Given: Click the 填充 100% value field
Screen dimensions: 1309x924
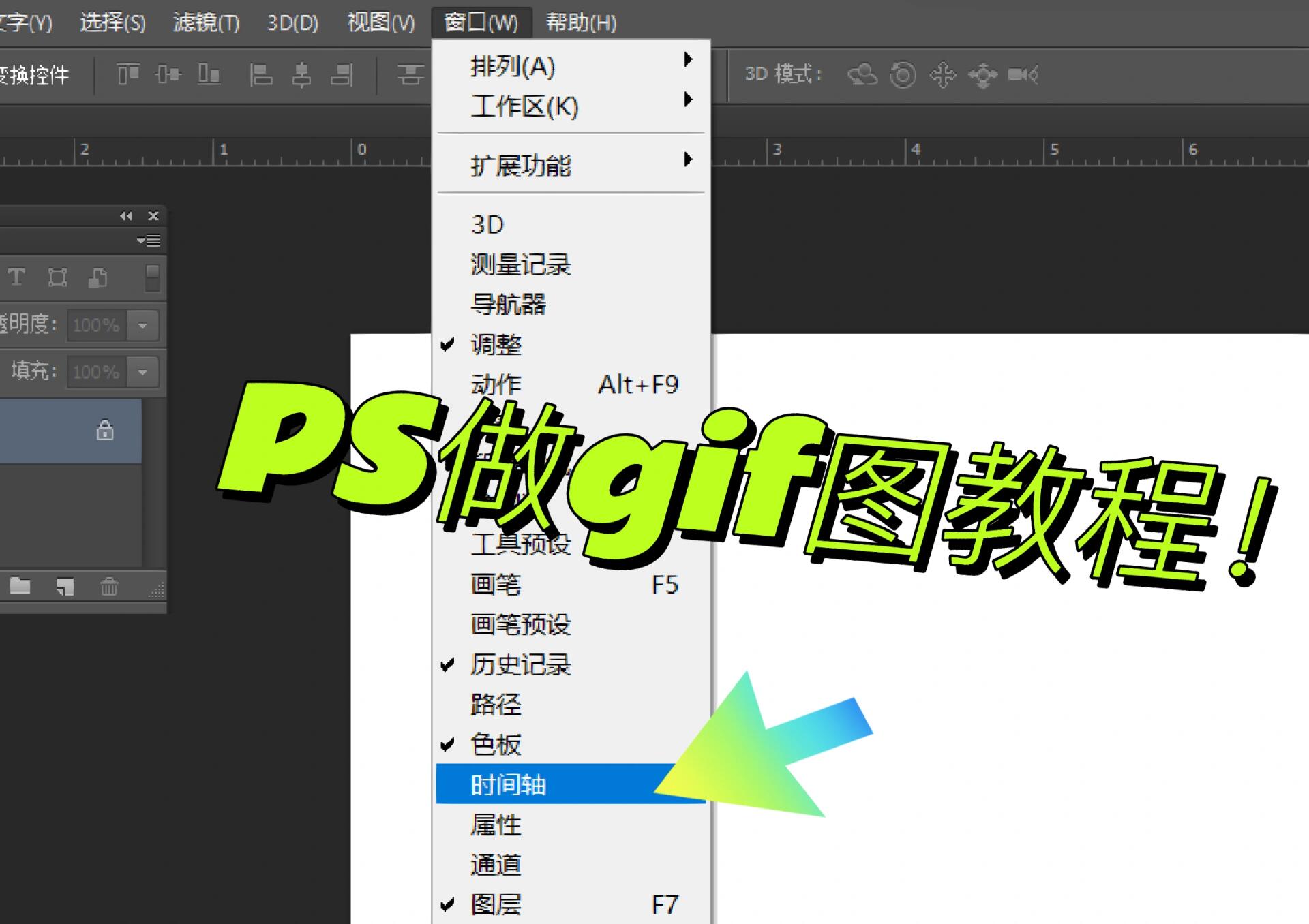Looking at the screenshot, I should pyautogui.click(x=97, y=372).
